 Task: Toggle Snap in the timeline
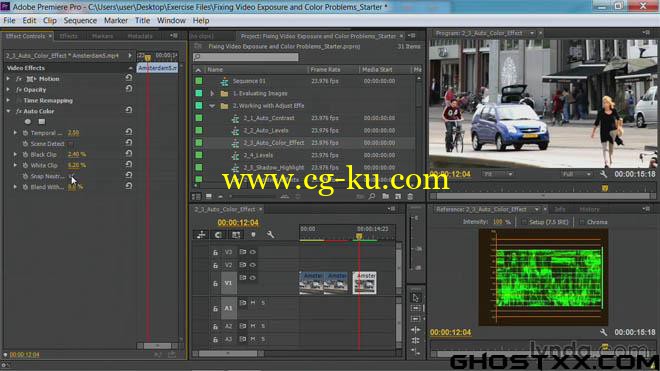click(x=218, y=235)
